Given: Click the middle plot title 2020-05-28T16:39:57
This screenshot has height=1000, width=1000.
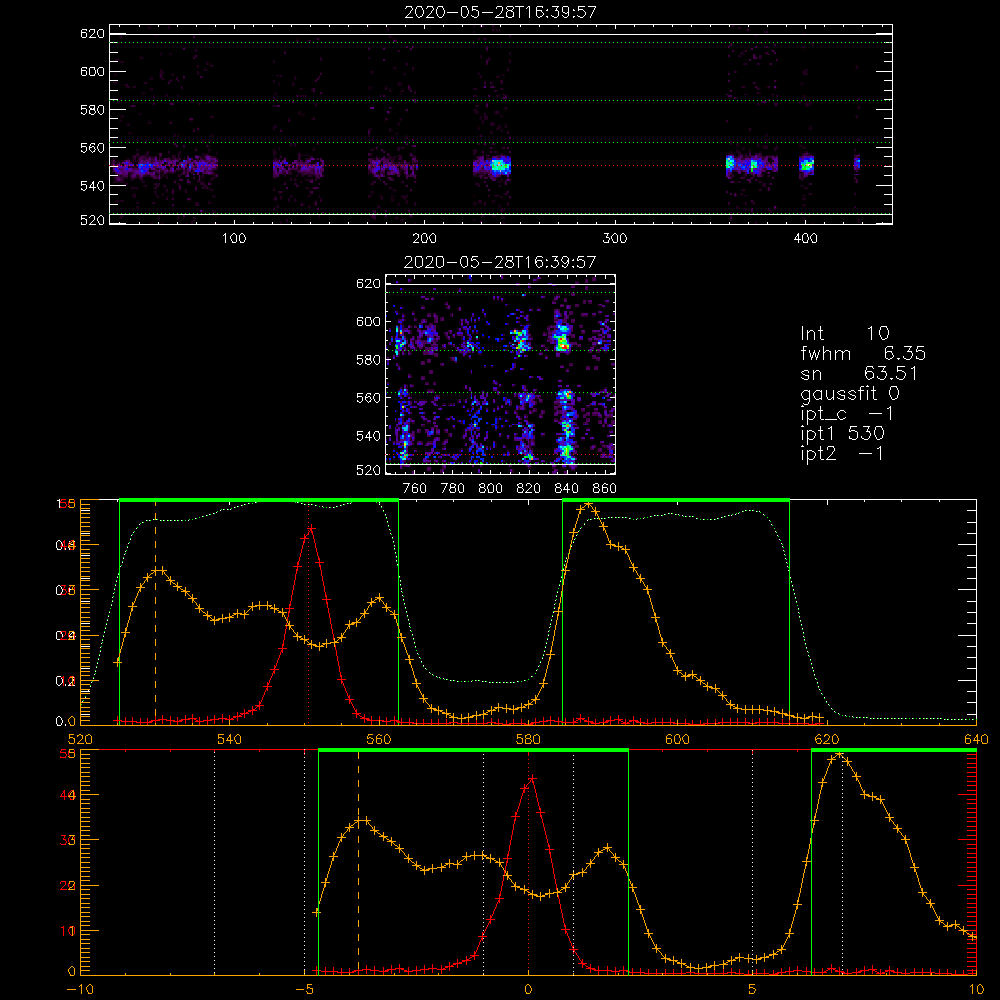Looking at the screenshot, I should point(501,262).
